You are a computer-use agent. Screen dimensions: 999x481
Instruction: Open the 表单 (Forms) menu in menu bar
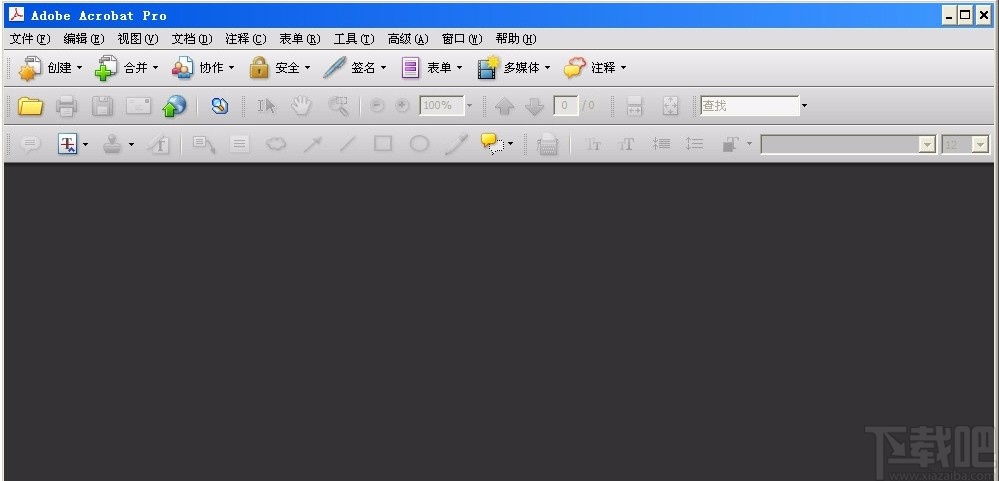pyautogui.click(x=300, y=39)
